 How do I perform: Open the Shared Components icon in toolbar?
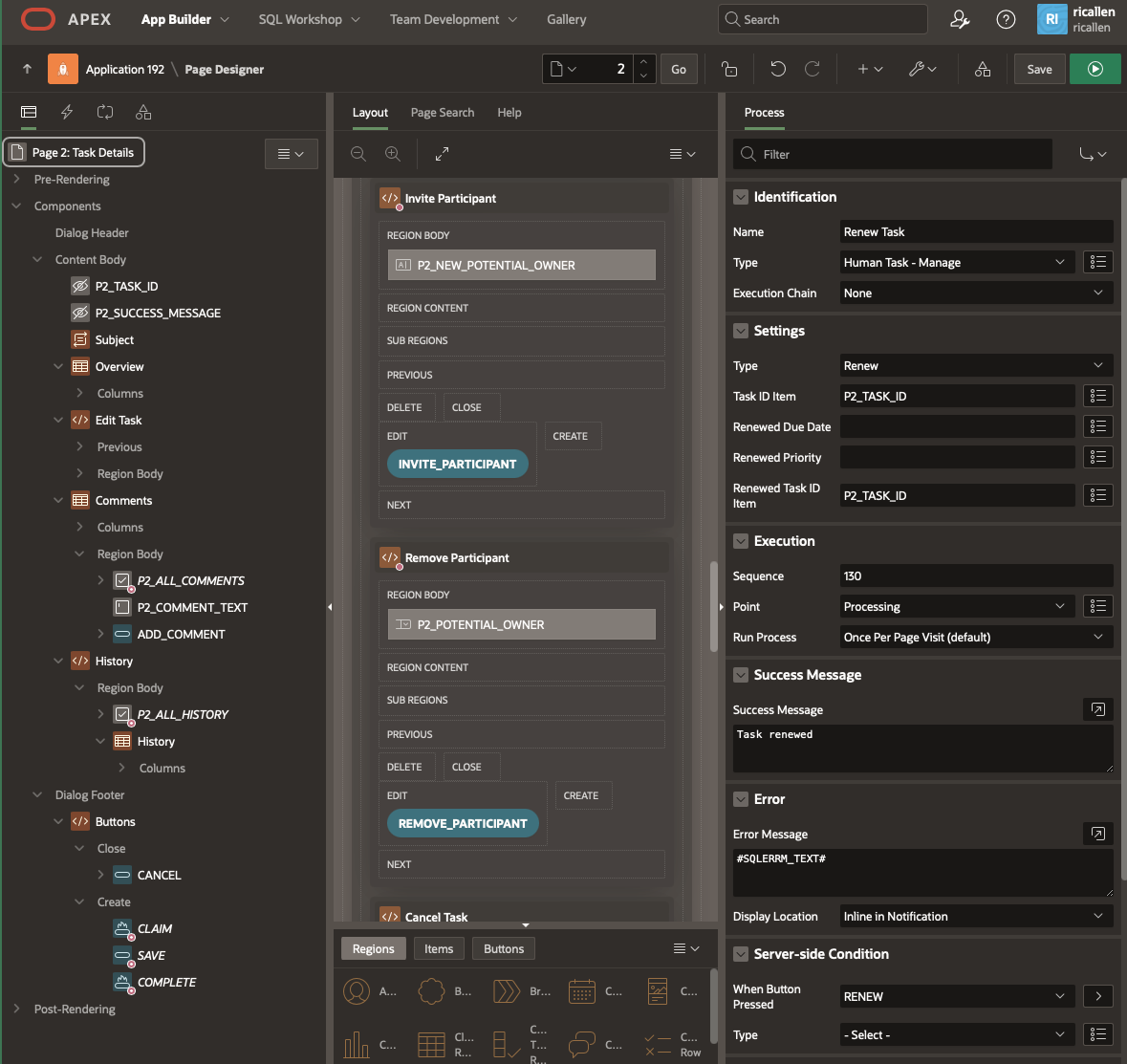click(x=983, y=69)
